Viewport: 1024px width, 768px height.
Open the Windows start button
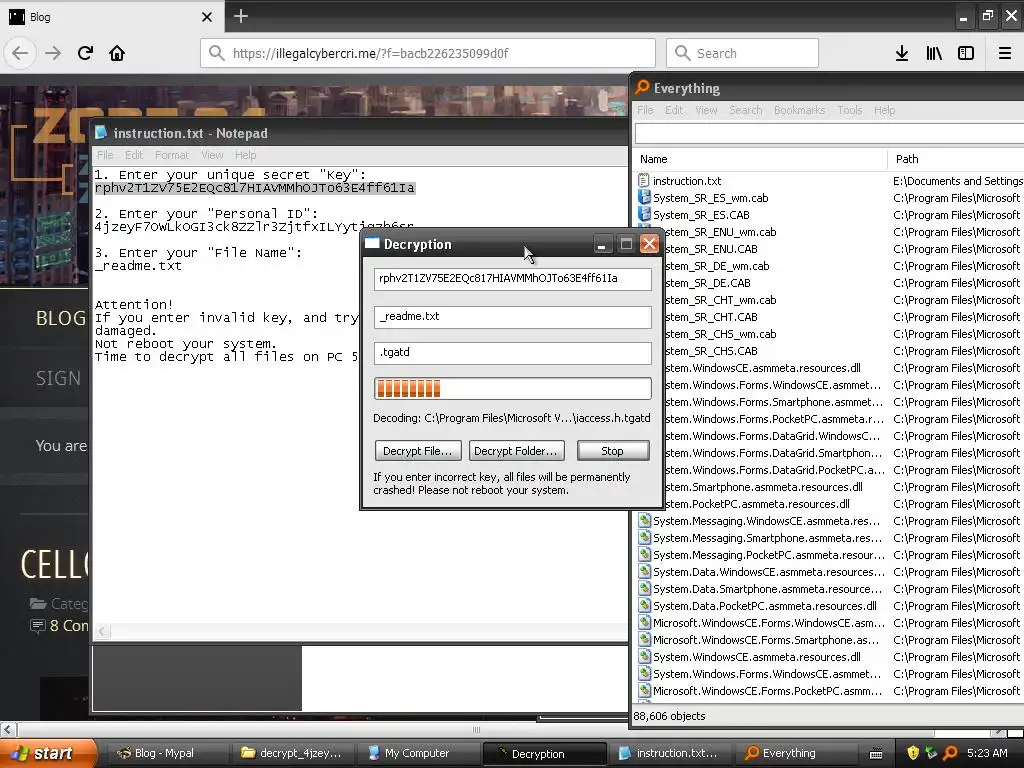point(47,753)
